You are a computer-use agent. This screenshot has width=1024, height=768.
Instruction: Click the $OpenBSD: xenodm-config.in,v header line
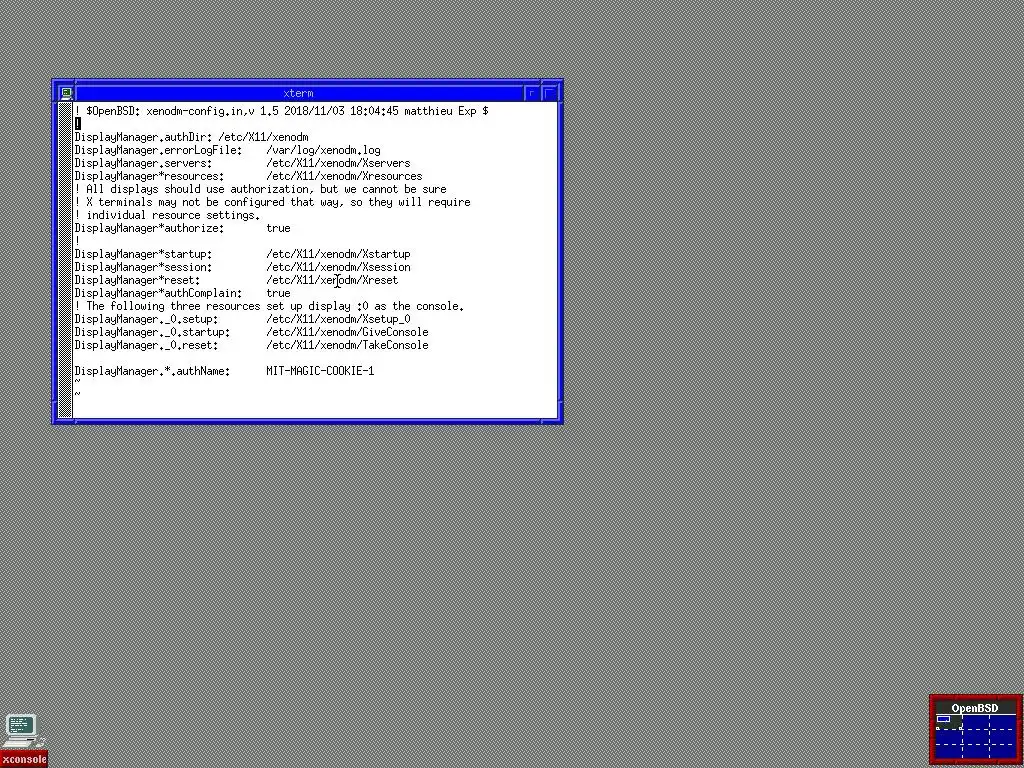coord(281,111)
